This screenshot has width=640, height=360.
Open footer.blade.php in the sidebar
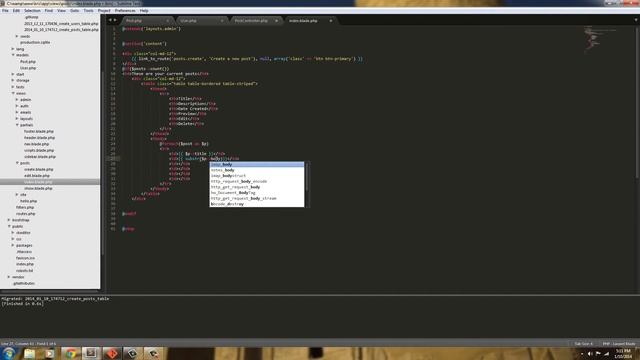click(x=39, y=131)
